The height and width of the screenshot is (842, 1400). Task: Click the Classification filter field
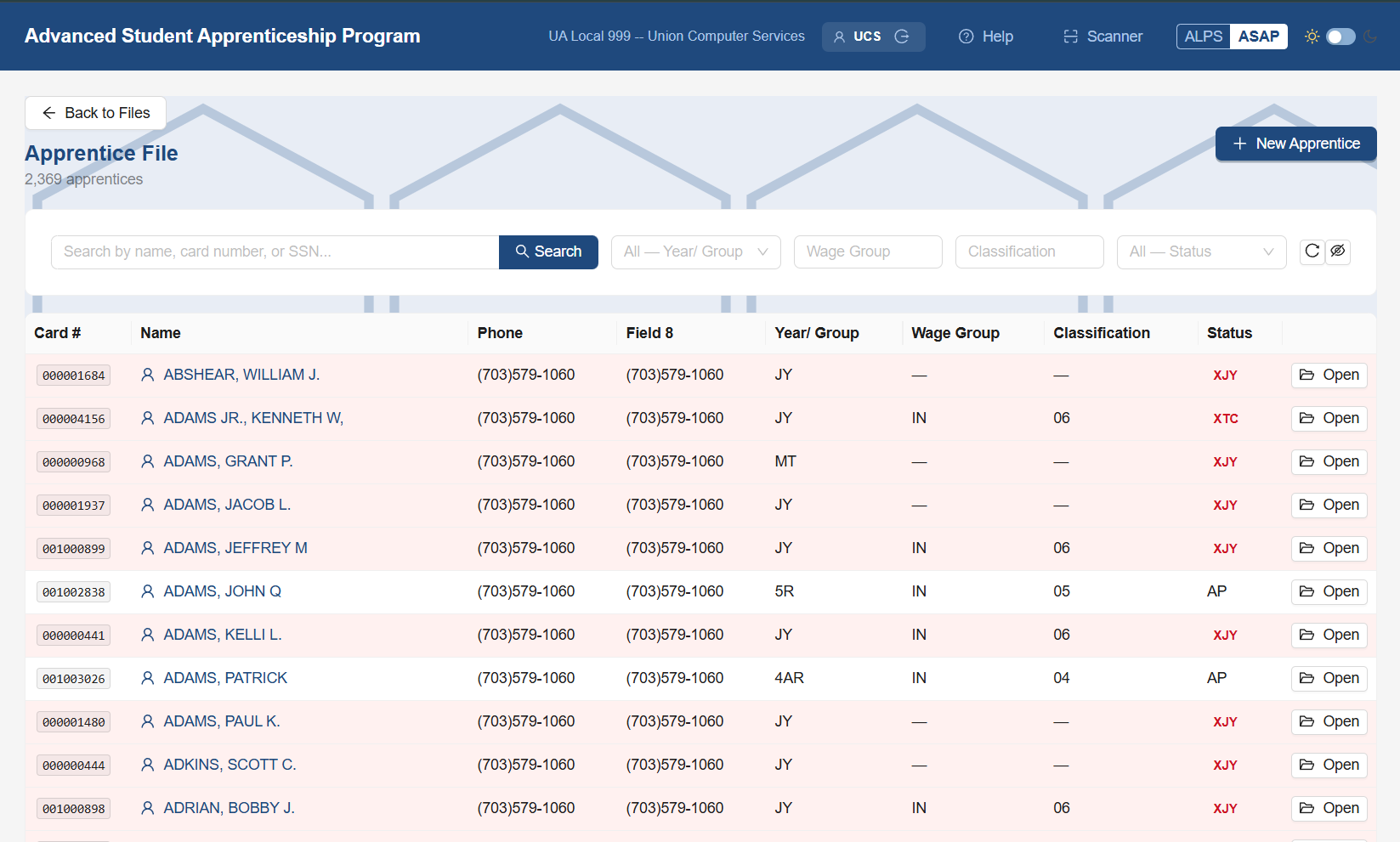point(1029,251)
